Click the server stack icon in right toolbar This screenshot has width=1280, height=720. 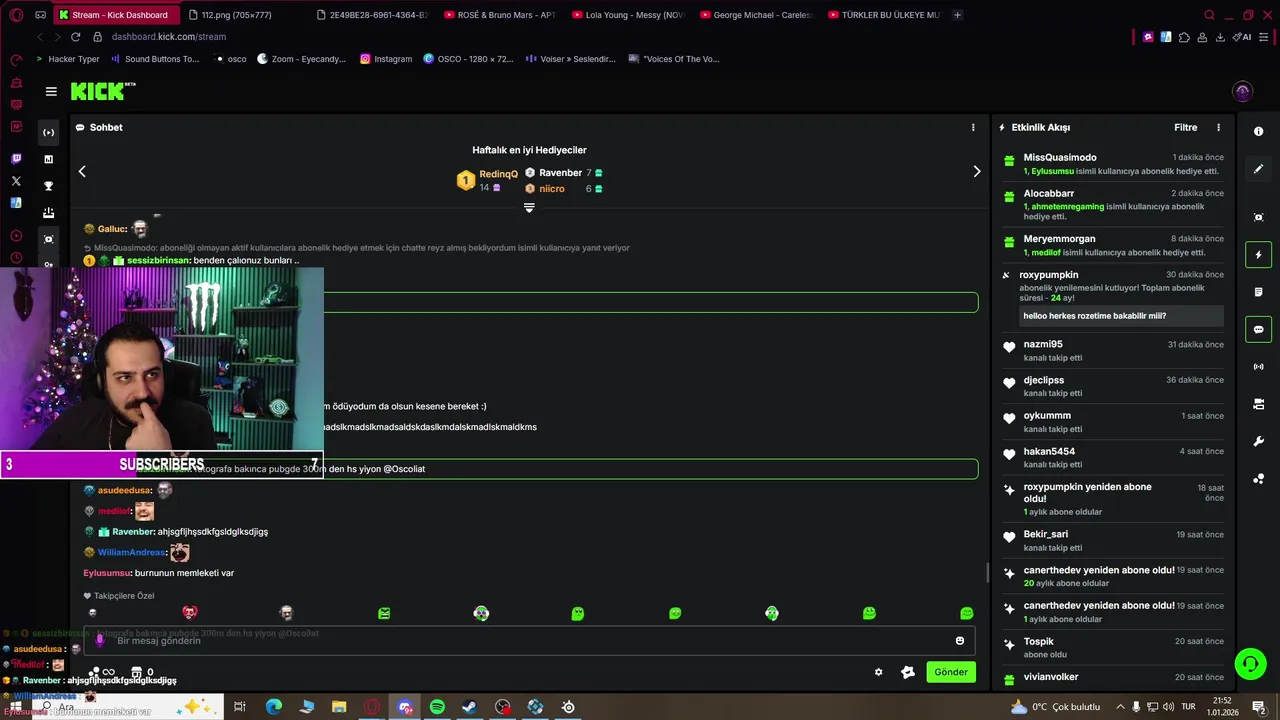[x=1258, y=404]
